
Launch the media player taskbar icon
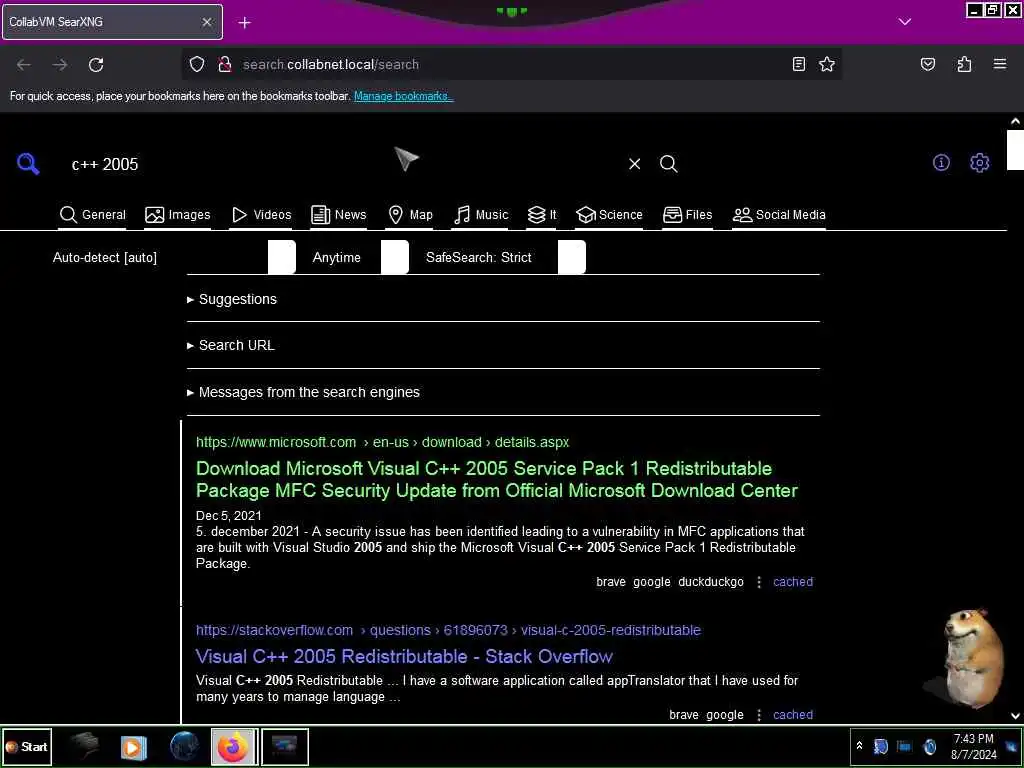pos(134,746)
